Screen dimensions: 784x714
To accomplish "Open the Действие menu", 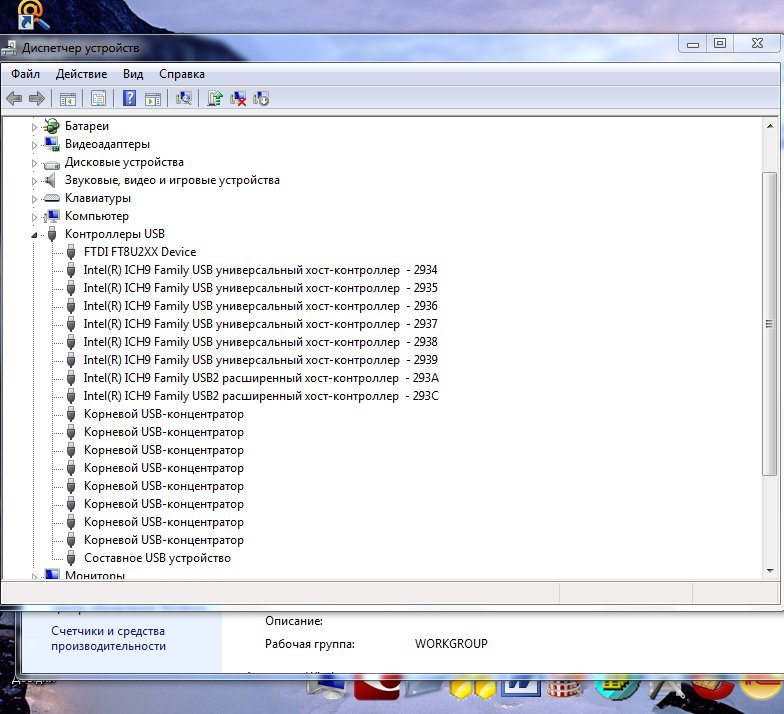I will [82, 74].
